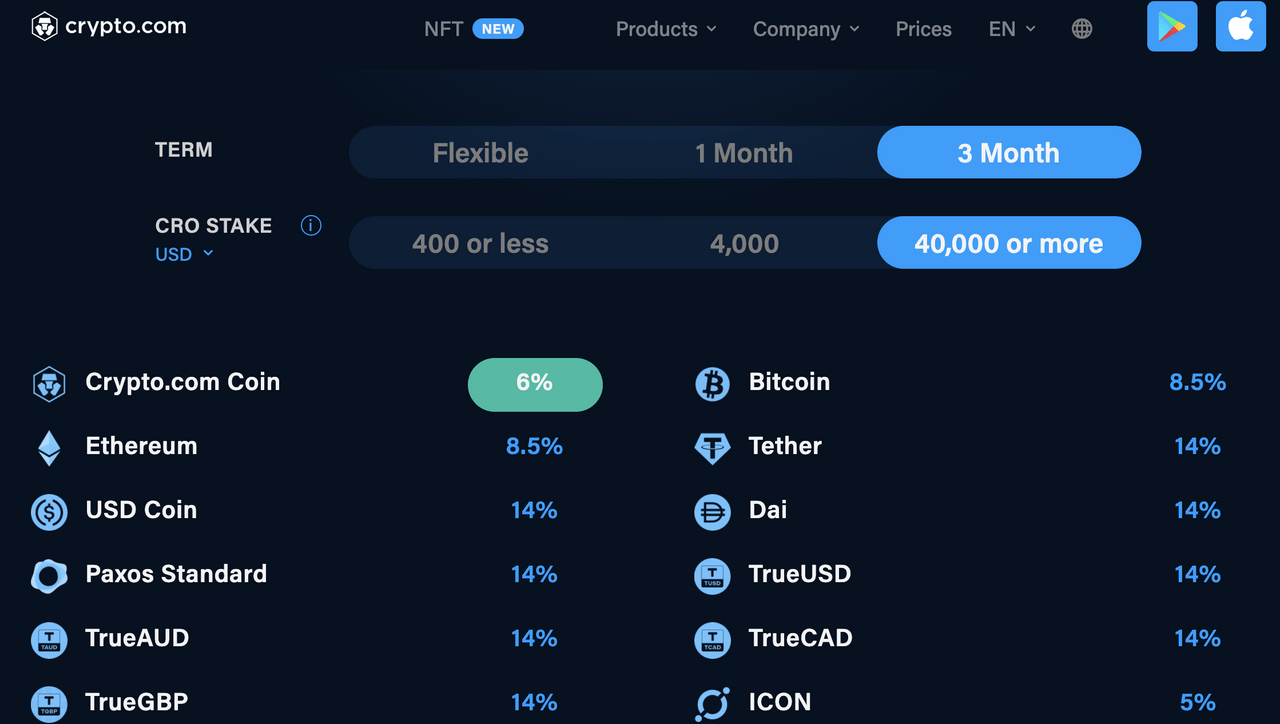
Task: Click the Tether coin icon
Action: click(713, 447)
